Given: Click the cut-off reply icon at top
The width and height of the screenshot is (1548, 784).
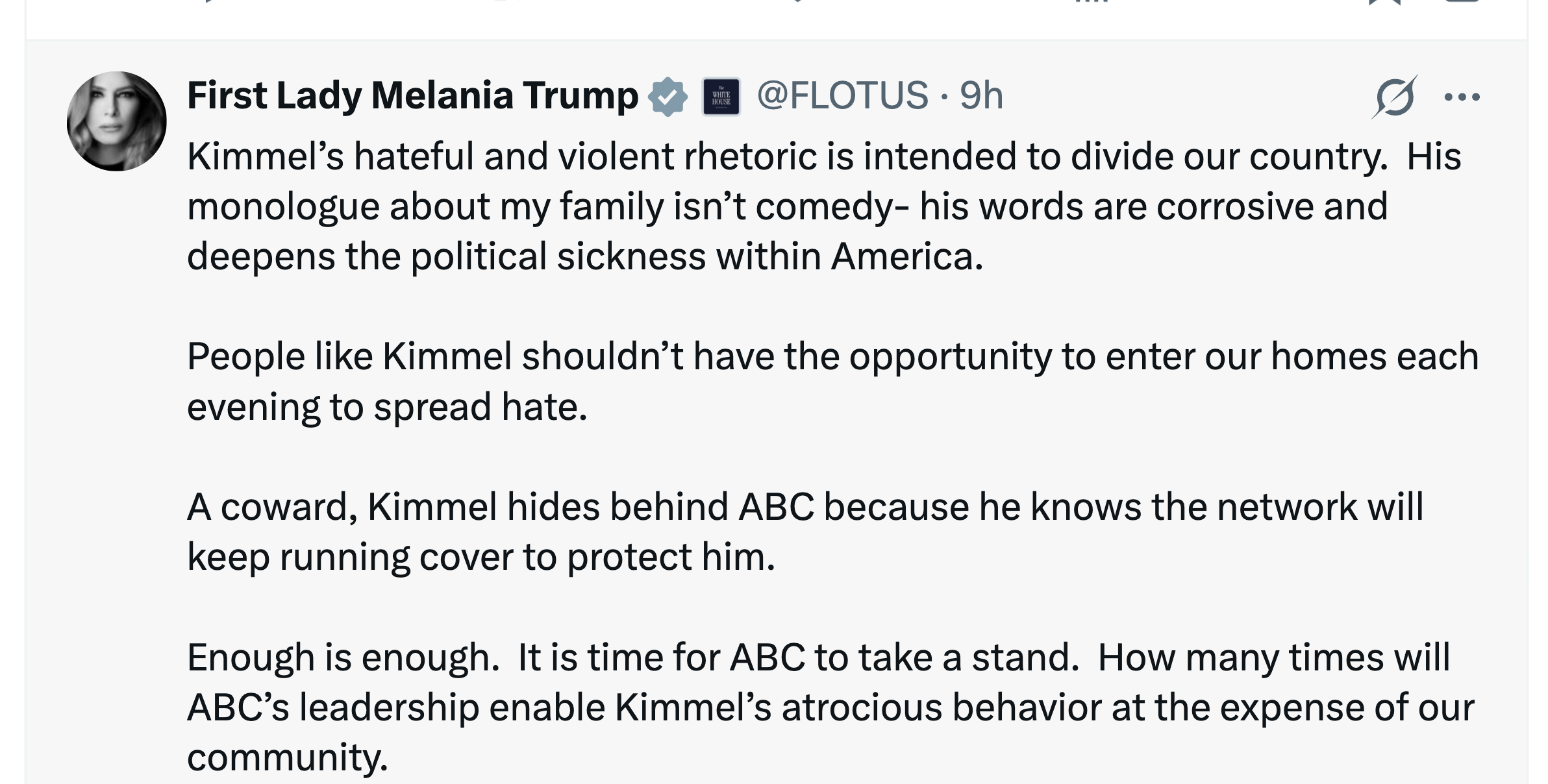Looking at the screenshot, I should click(x=206, y=2).
